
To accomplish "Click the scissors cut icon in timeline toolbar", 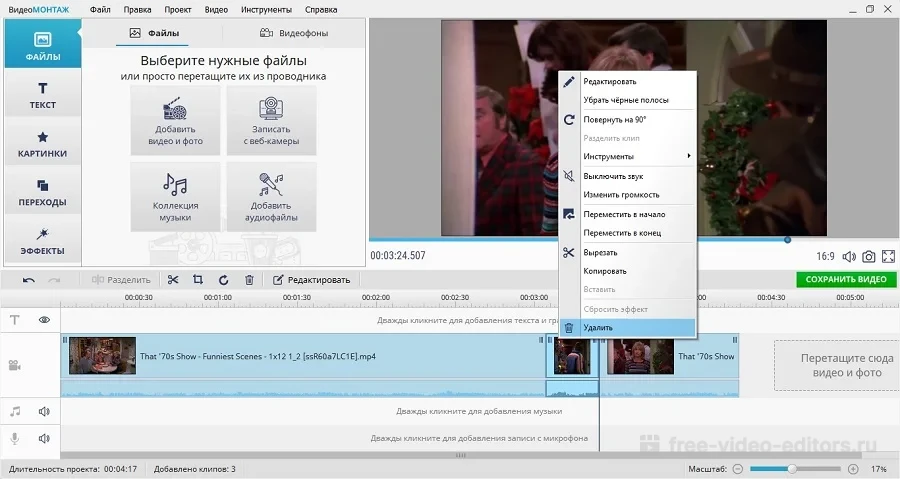I will point(173,280).
